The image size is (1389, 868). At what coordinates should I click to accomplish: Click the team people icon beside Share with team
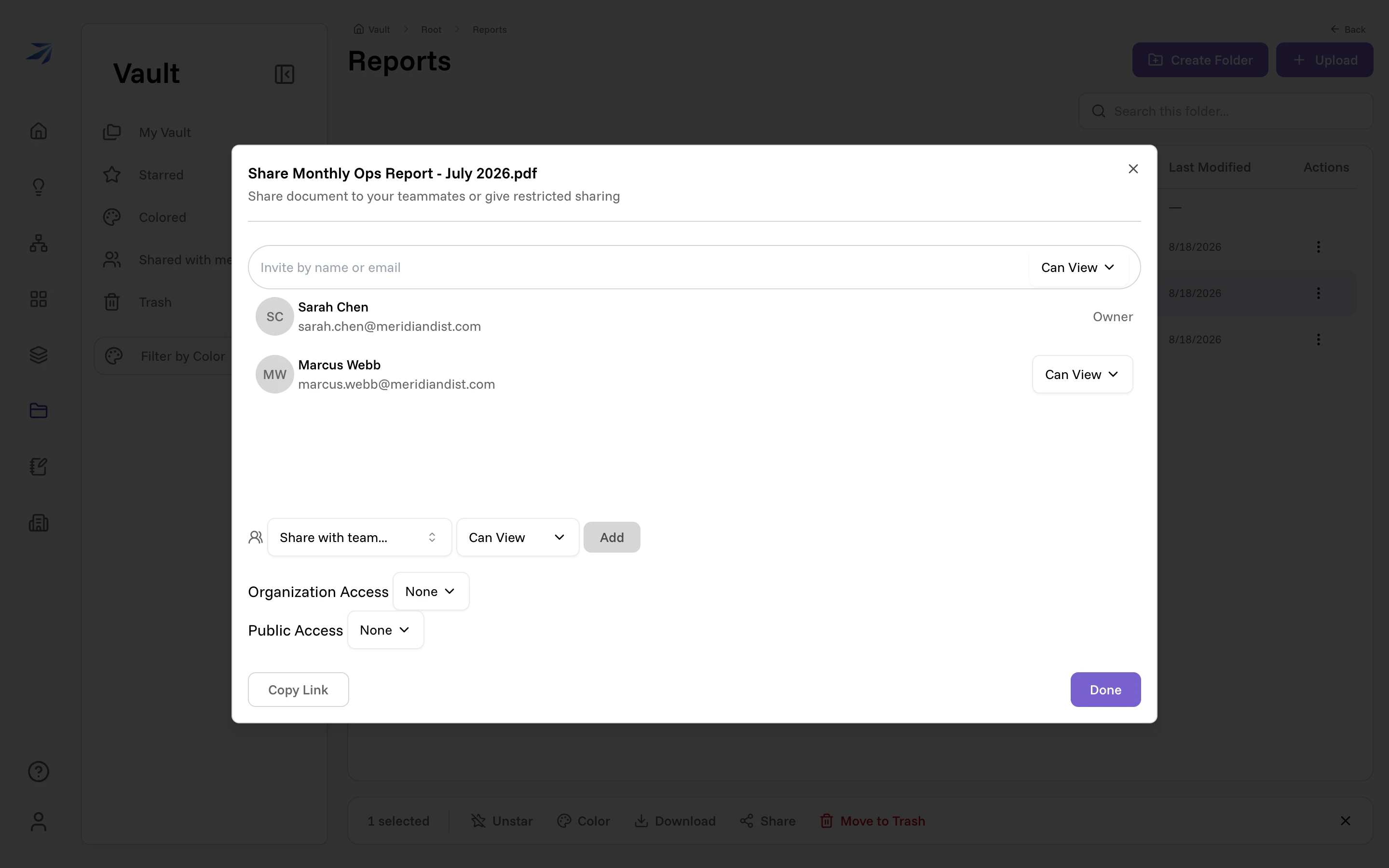click(256, 537)
